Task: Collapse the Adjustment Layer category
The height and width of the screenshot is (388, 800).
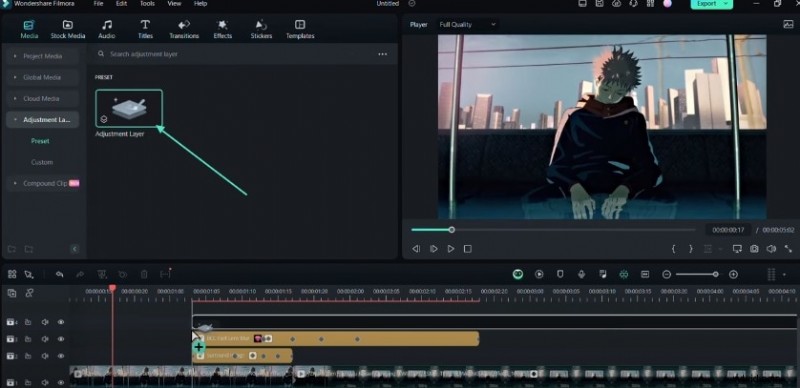Action: point(43,120)
